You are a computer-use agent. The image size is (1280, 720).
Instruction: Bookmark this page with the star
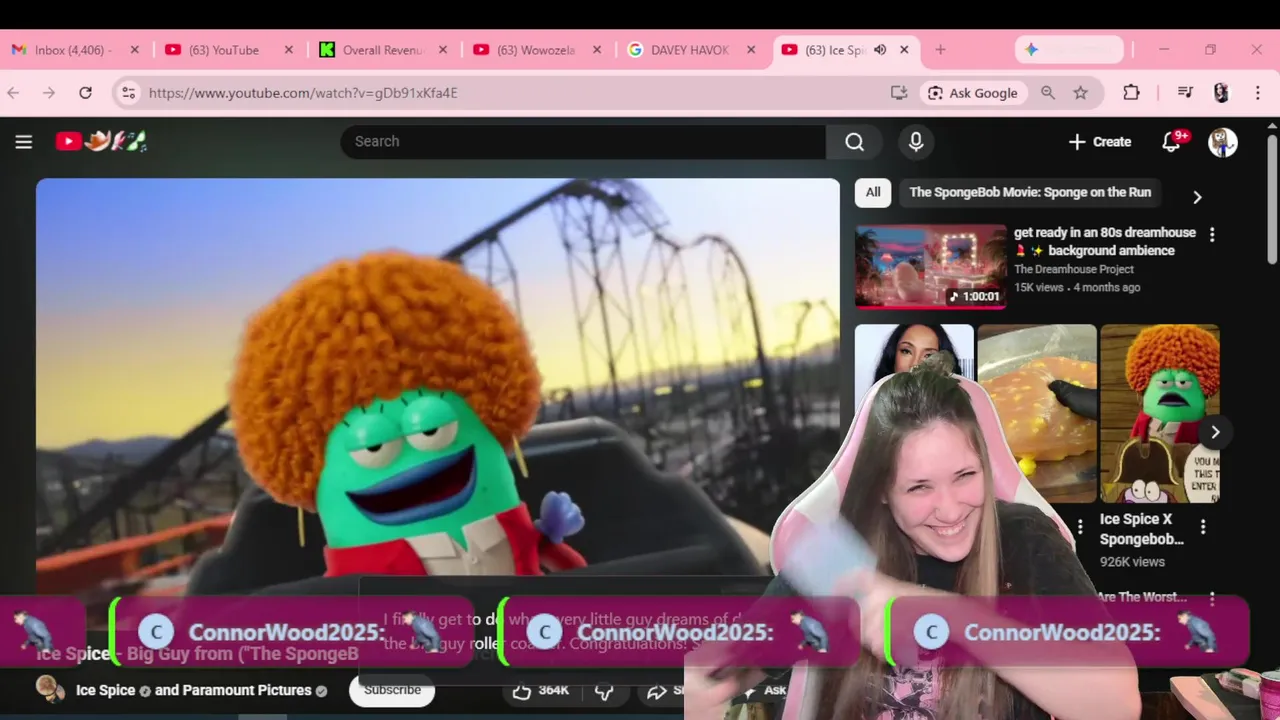tap(1080, 93)
